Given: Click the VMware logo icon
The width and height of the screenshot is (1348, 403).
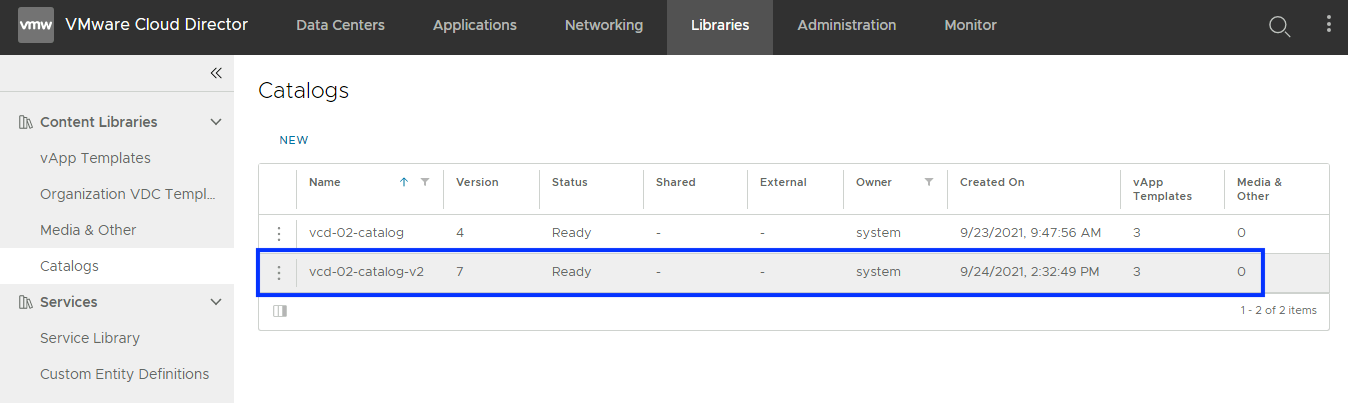Looking at the screenshot, I should pos(35,26).
